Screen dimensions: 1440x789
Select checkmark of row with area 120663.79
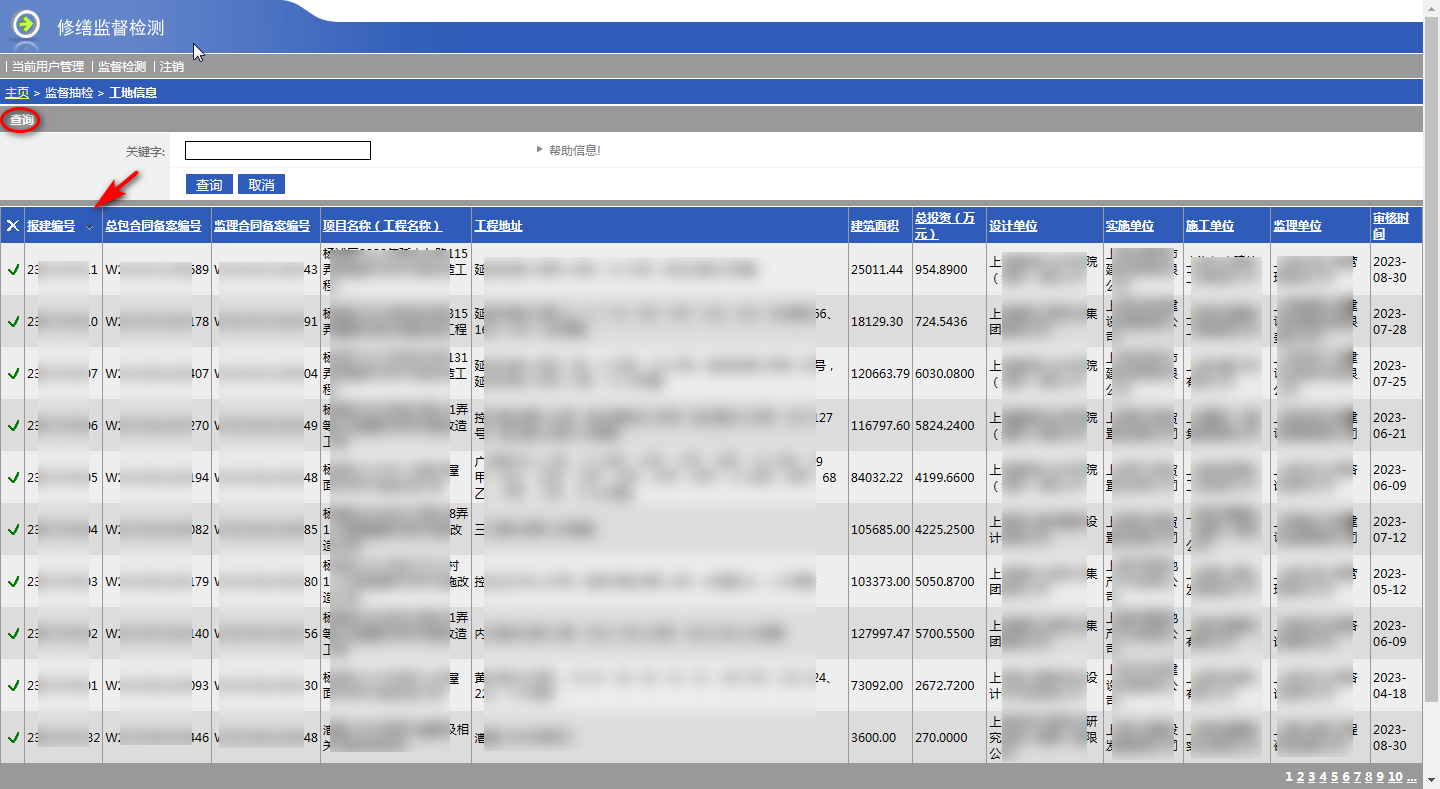pos(13,374)
